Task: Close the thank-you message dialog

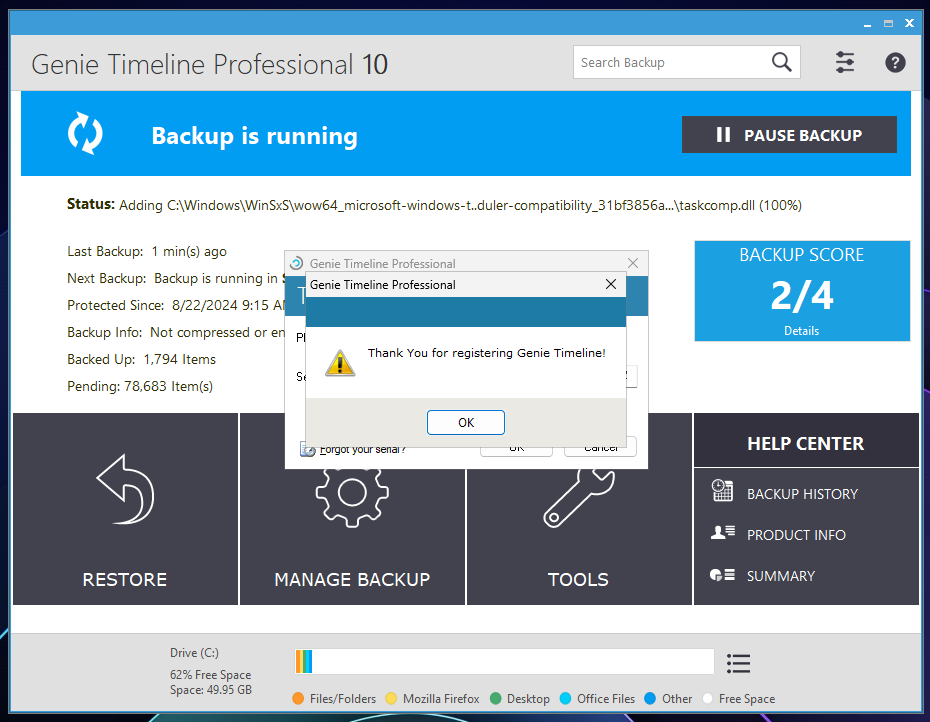Action: click(611, 285)
